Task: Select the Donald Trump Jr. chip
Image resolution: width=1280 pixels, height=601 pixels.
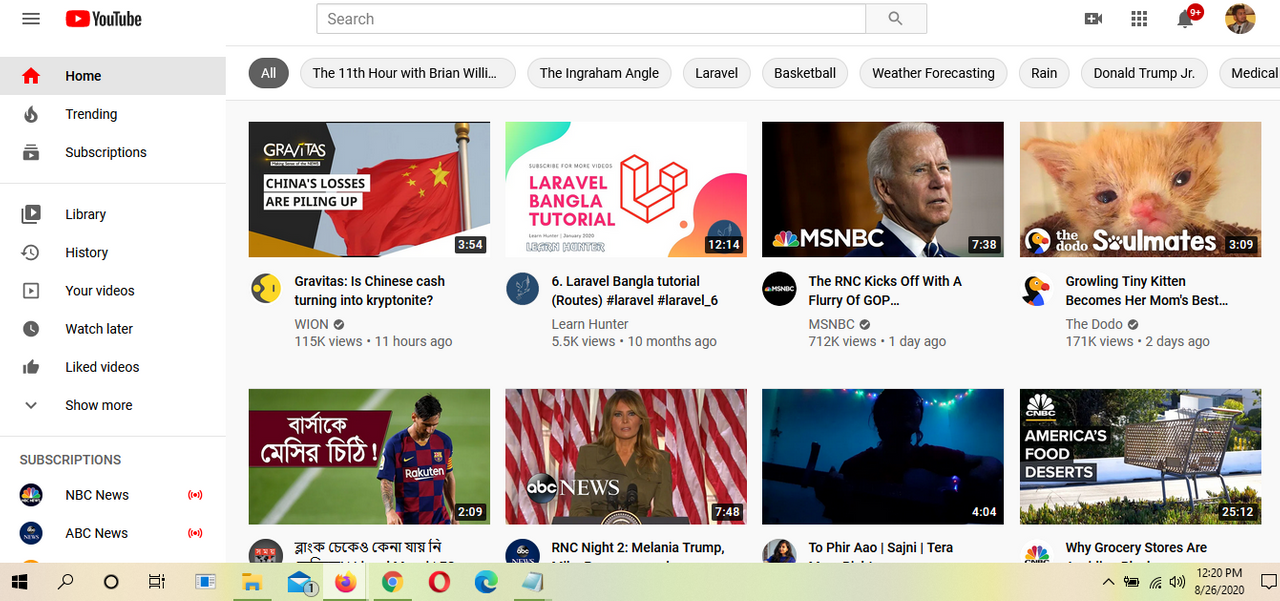Action: point(1144,73)
